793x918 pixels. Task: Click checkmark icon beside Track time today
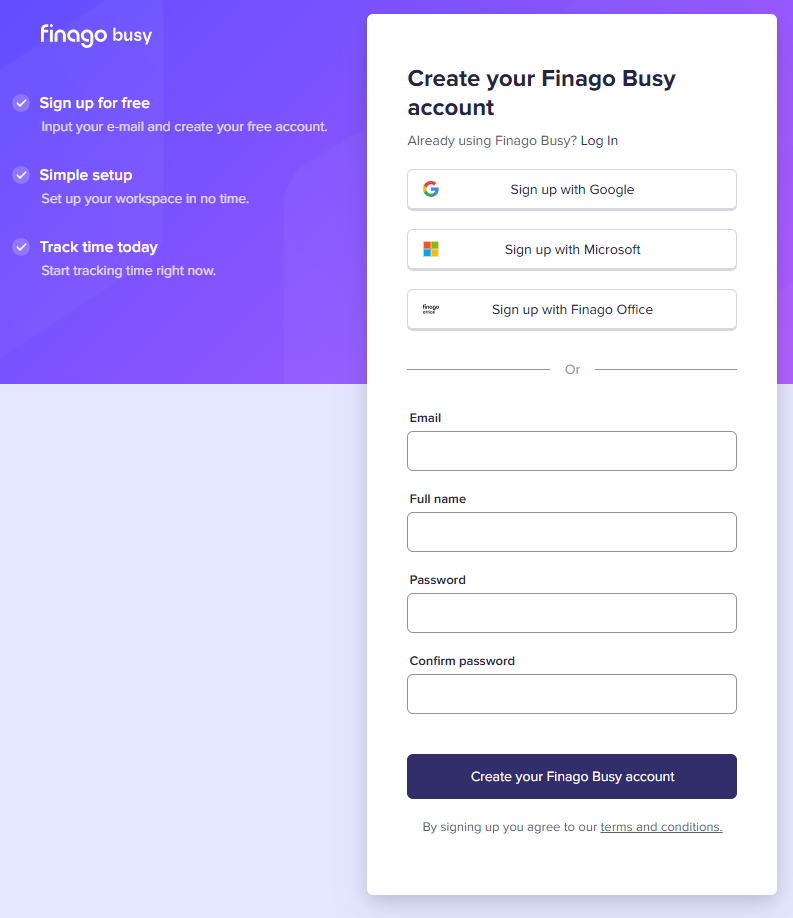click(21, 247)
